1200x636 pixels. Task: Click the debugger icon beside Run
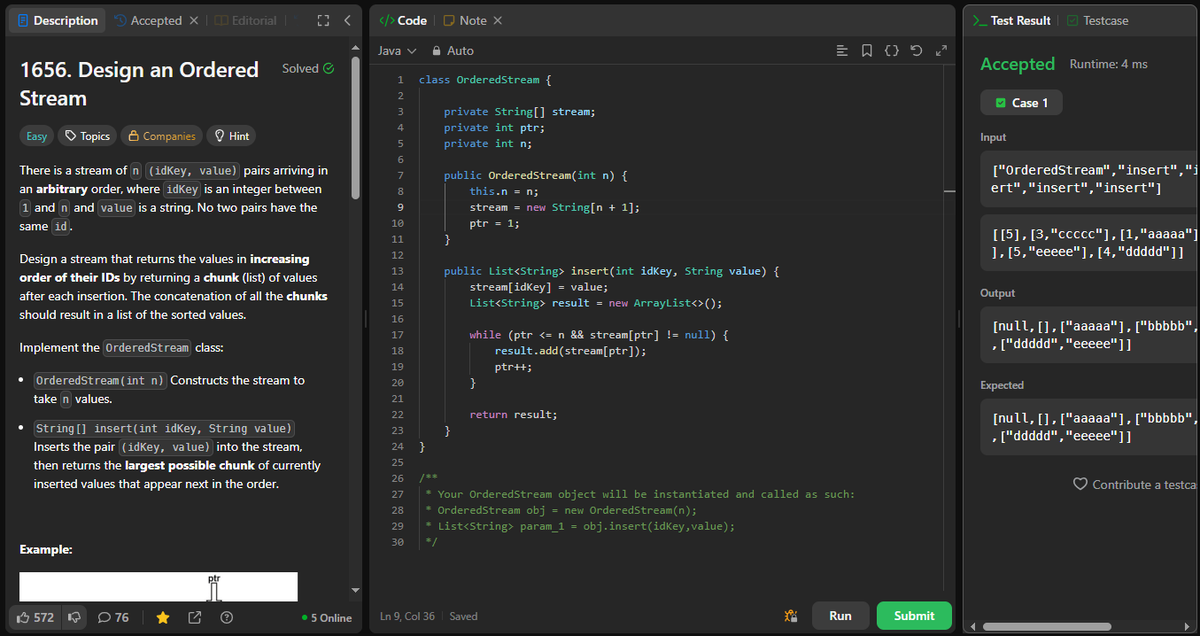[x=791, y=616]
